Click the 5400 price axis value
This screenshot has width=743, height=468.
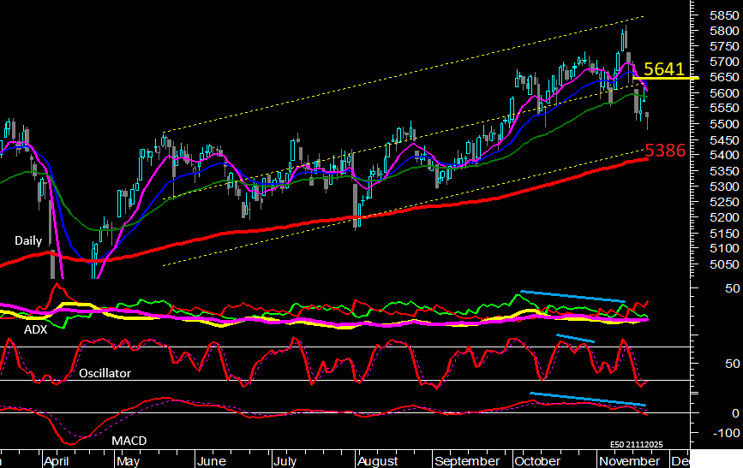tap(722, 155)
